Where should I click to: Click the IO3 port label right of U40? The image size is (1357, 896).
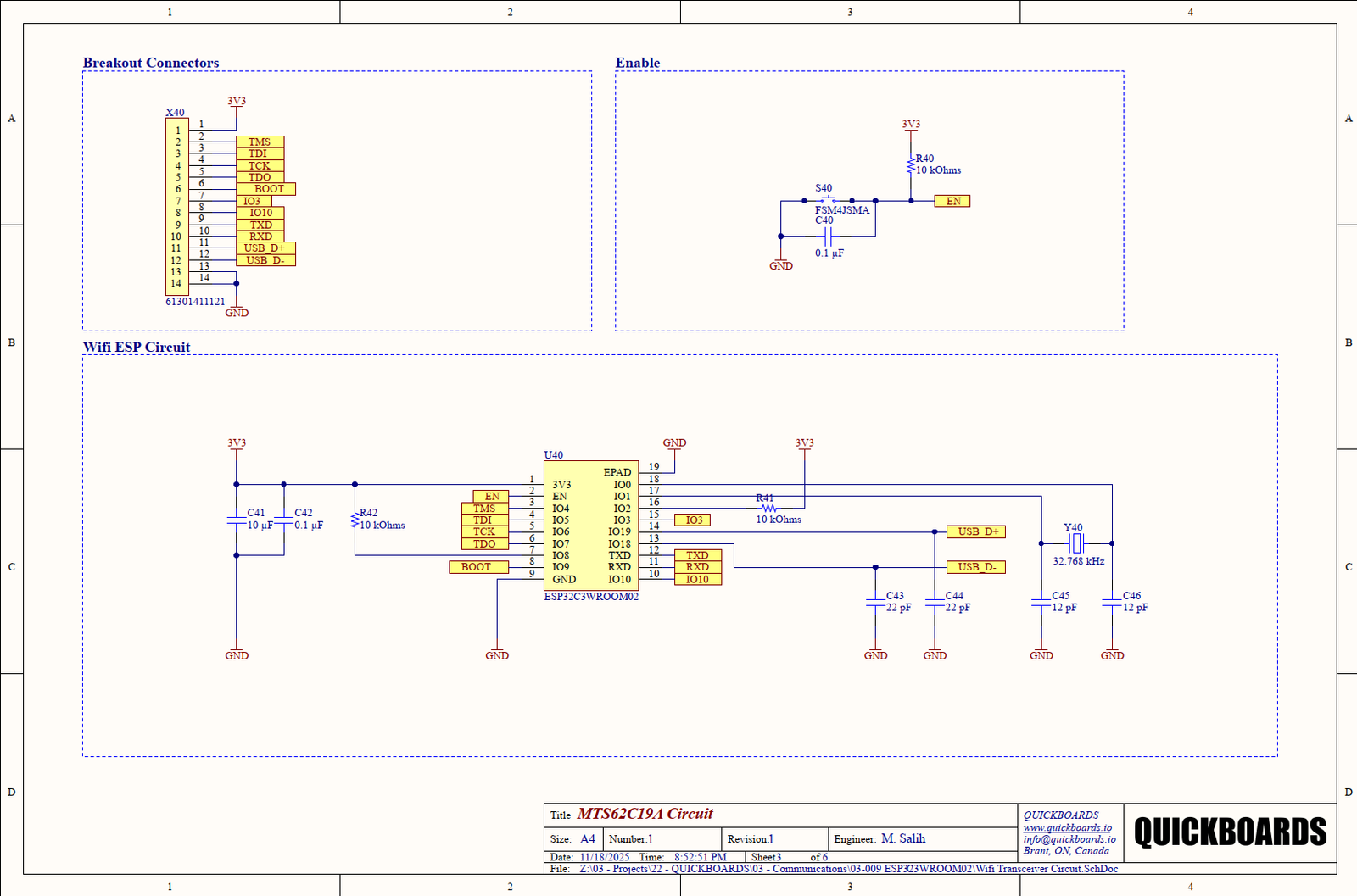[x=693, y=520]
